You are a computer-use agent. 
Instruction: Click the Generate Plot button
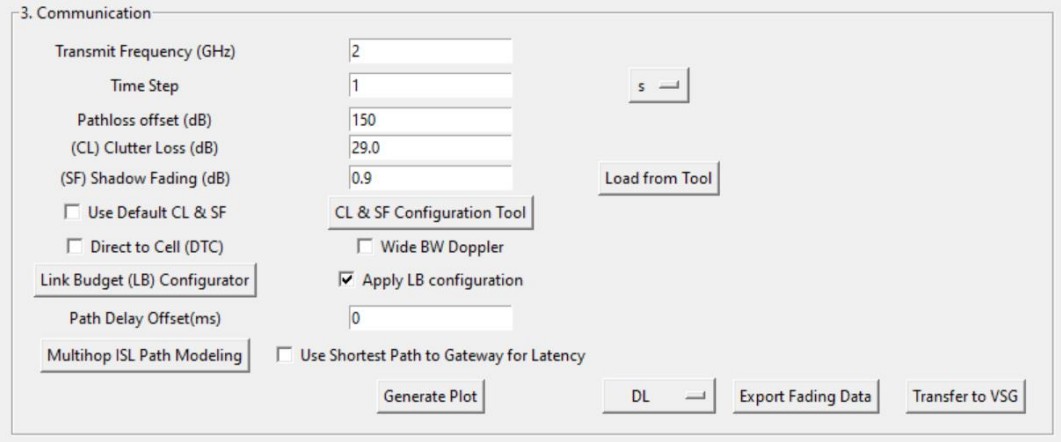click(x=431, y=396)
